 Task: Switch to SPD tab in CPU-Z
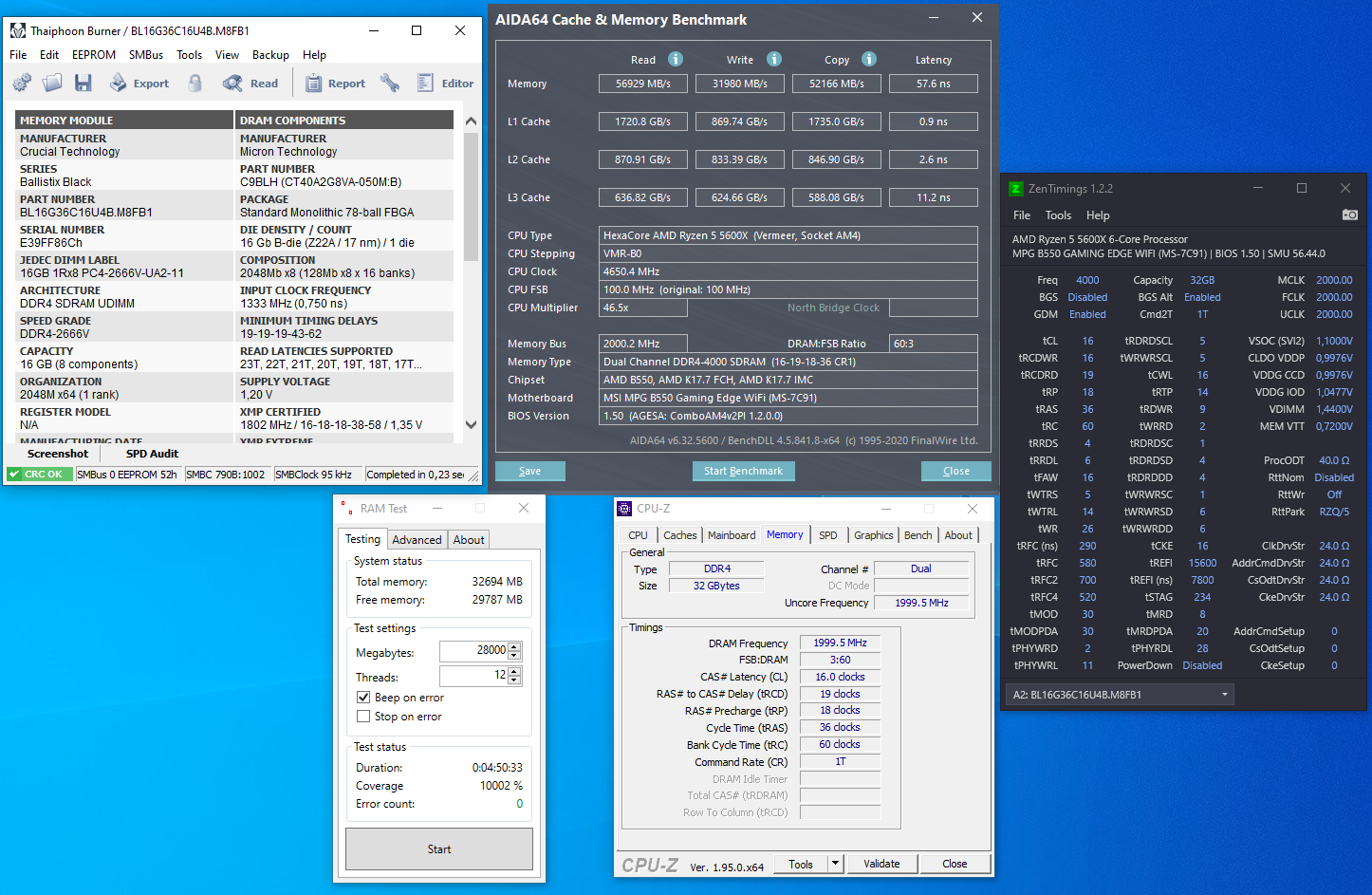[828, 535]
